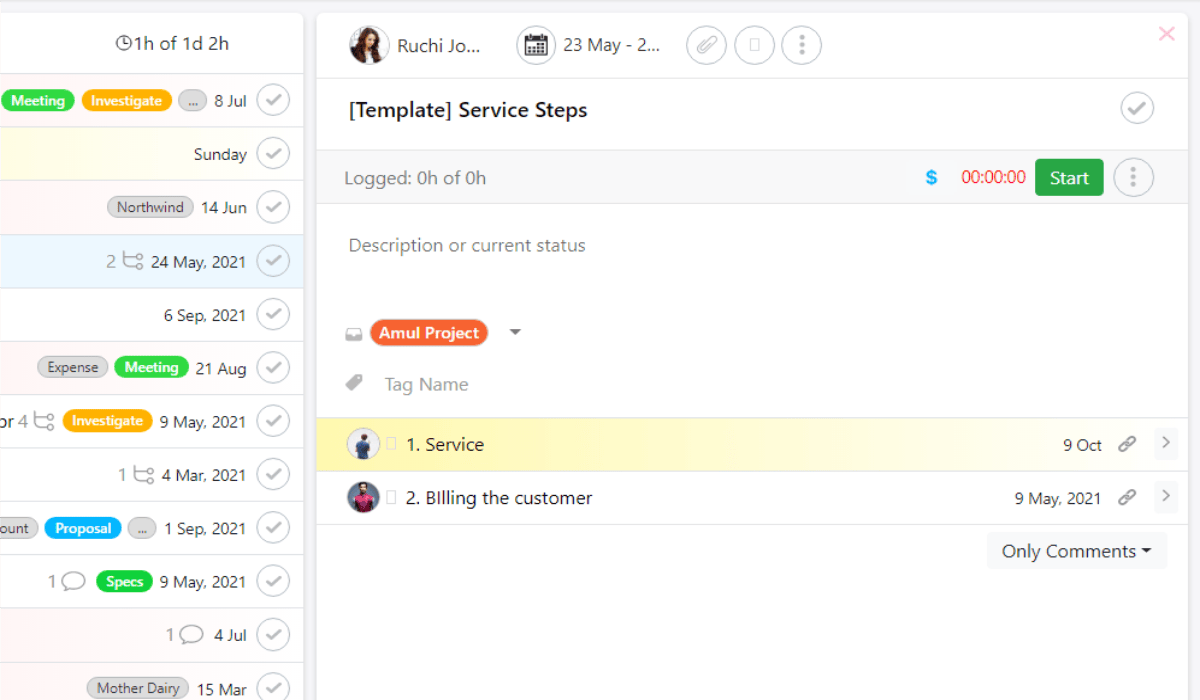Start the task timer
The width and height of the screenshot is (1200, 700).
tap(1069, 178)
